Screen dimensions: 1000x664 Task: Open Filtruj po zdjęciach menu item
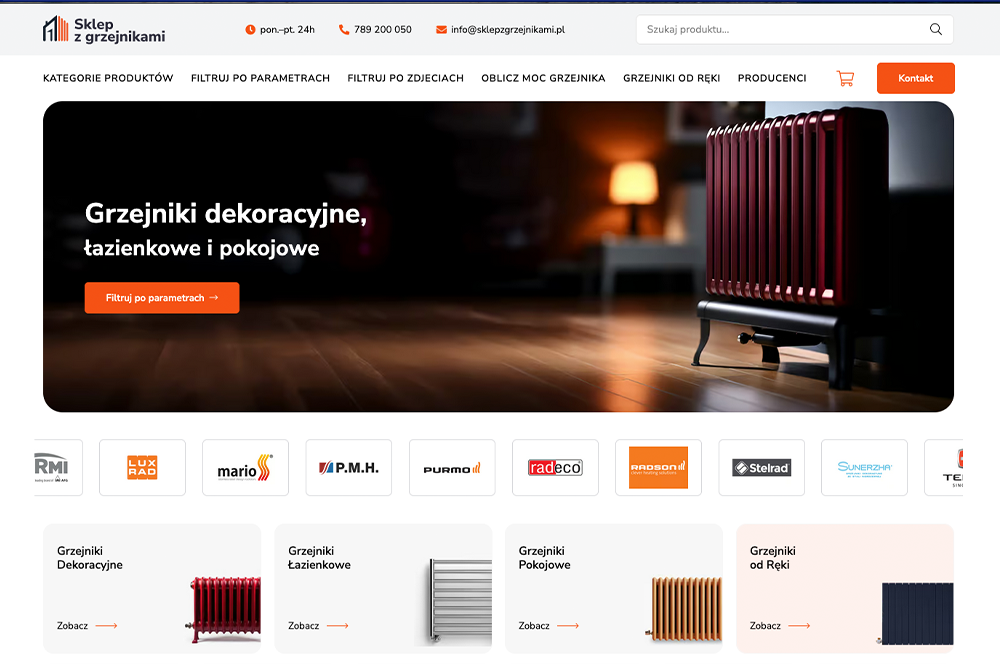[x=405, y=78]
